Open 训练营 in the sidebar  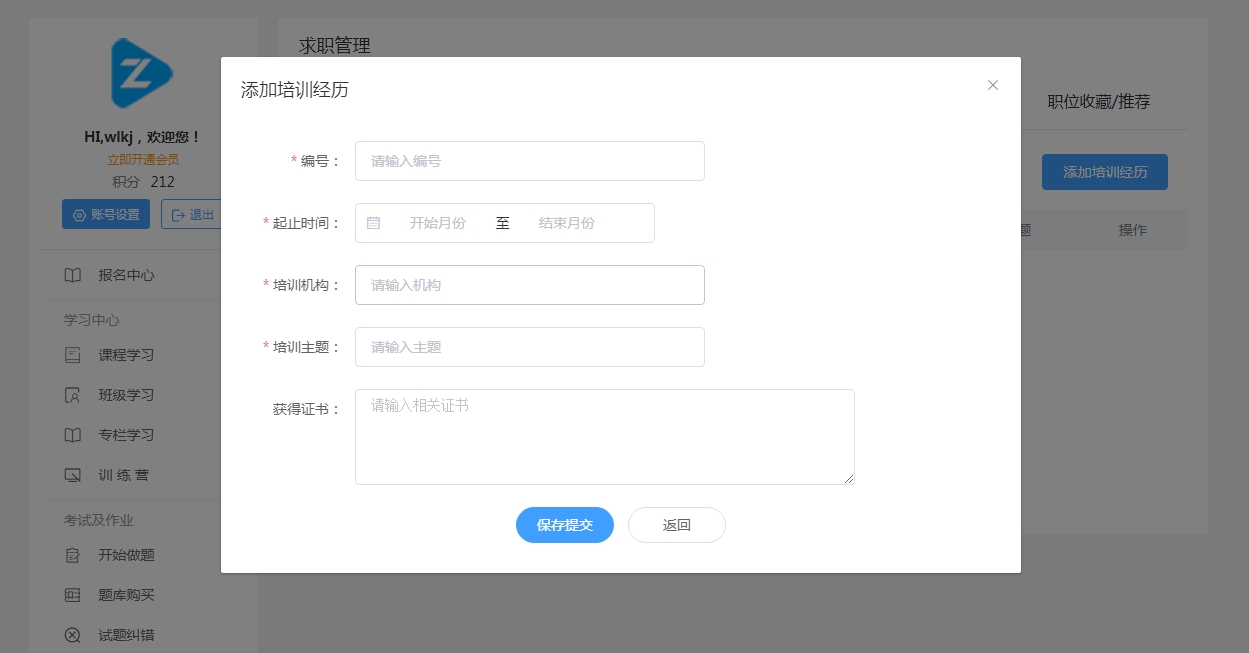click(x=123, y=475)
